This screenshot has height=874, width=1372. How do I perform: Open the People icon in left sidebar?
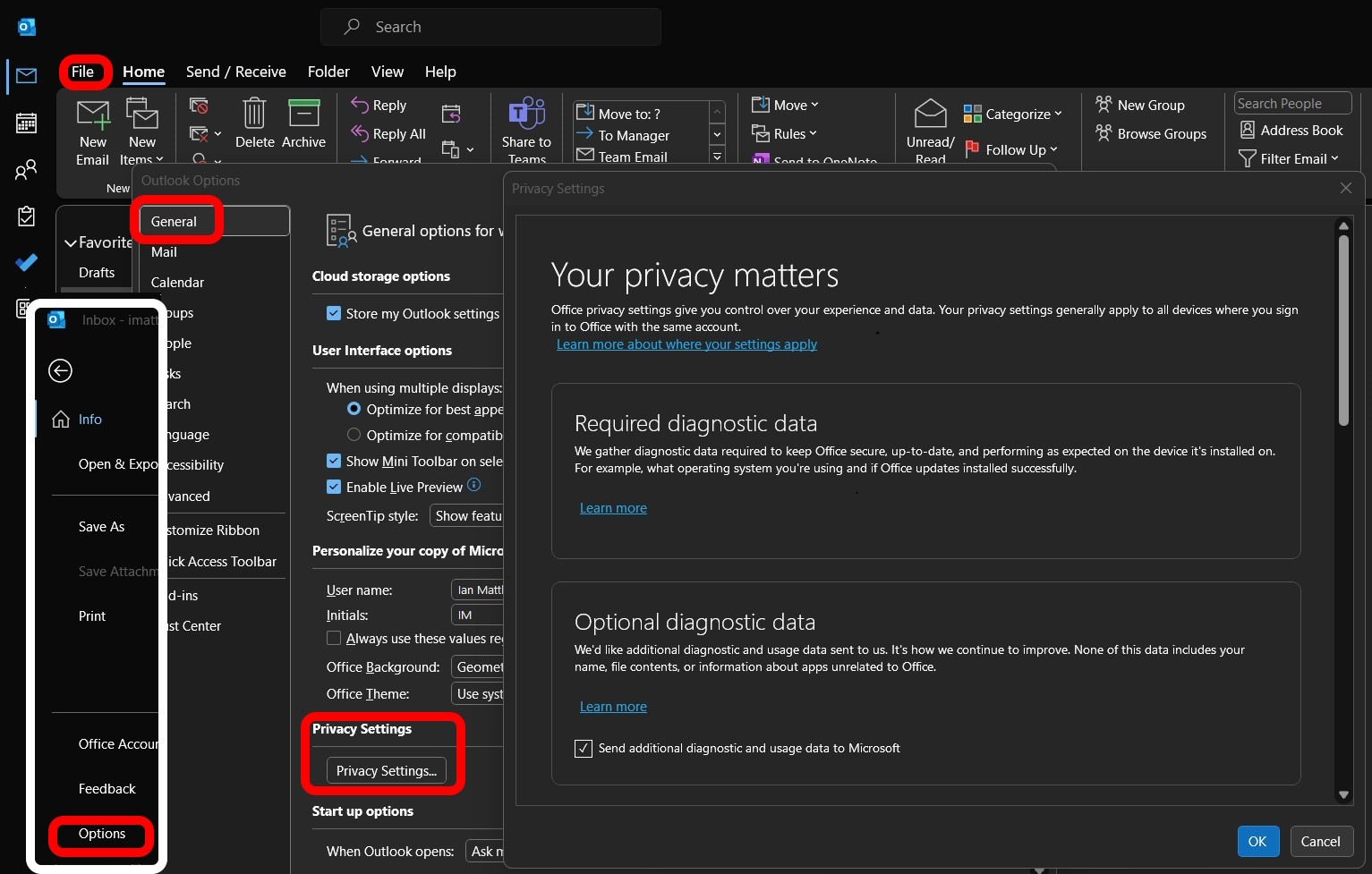(x=26, y=169)
